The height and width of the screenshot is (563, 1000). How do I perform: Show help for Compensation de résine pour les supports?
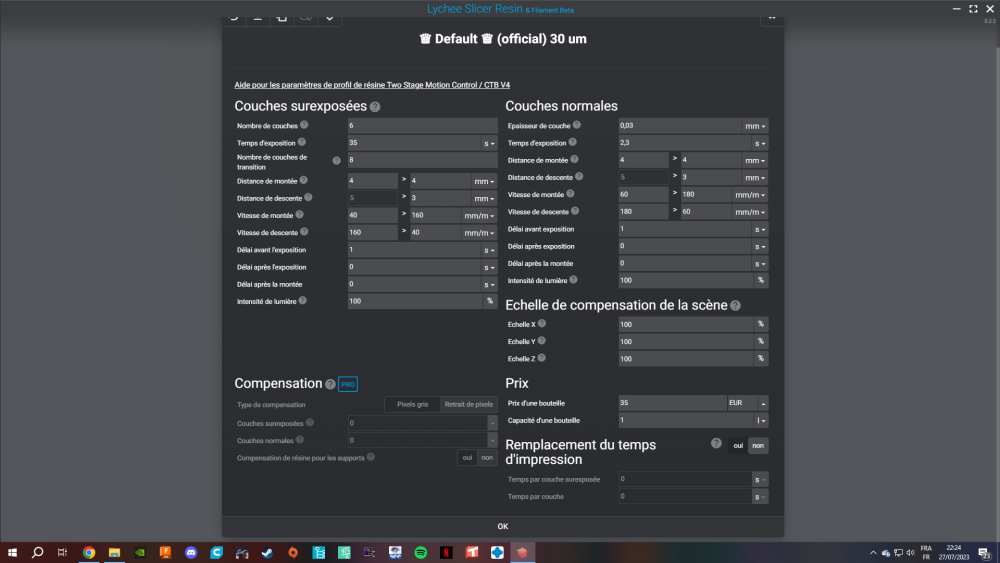(x=371, y=457)
